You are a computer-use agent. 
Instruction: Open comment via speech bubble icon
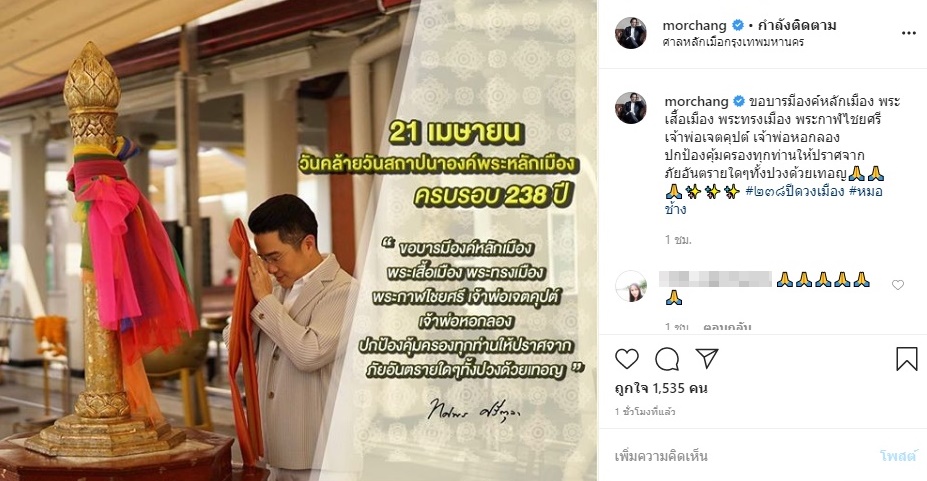pyautogui.click(x=667, y=359)
